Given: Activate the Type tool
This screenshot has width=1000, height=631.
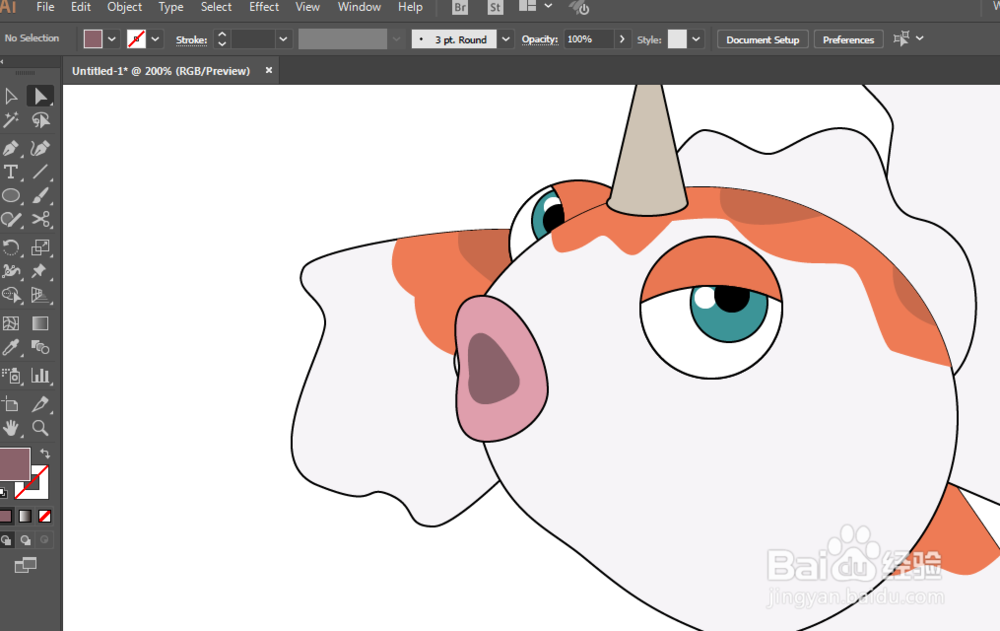Looking at the screenshot, I should tap(11, 172).
